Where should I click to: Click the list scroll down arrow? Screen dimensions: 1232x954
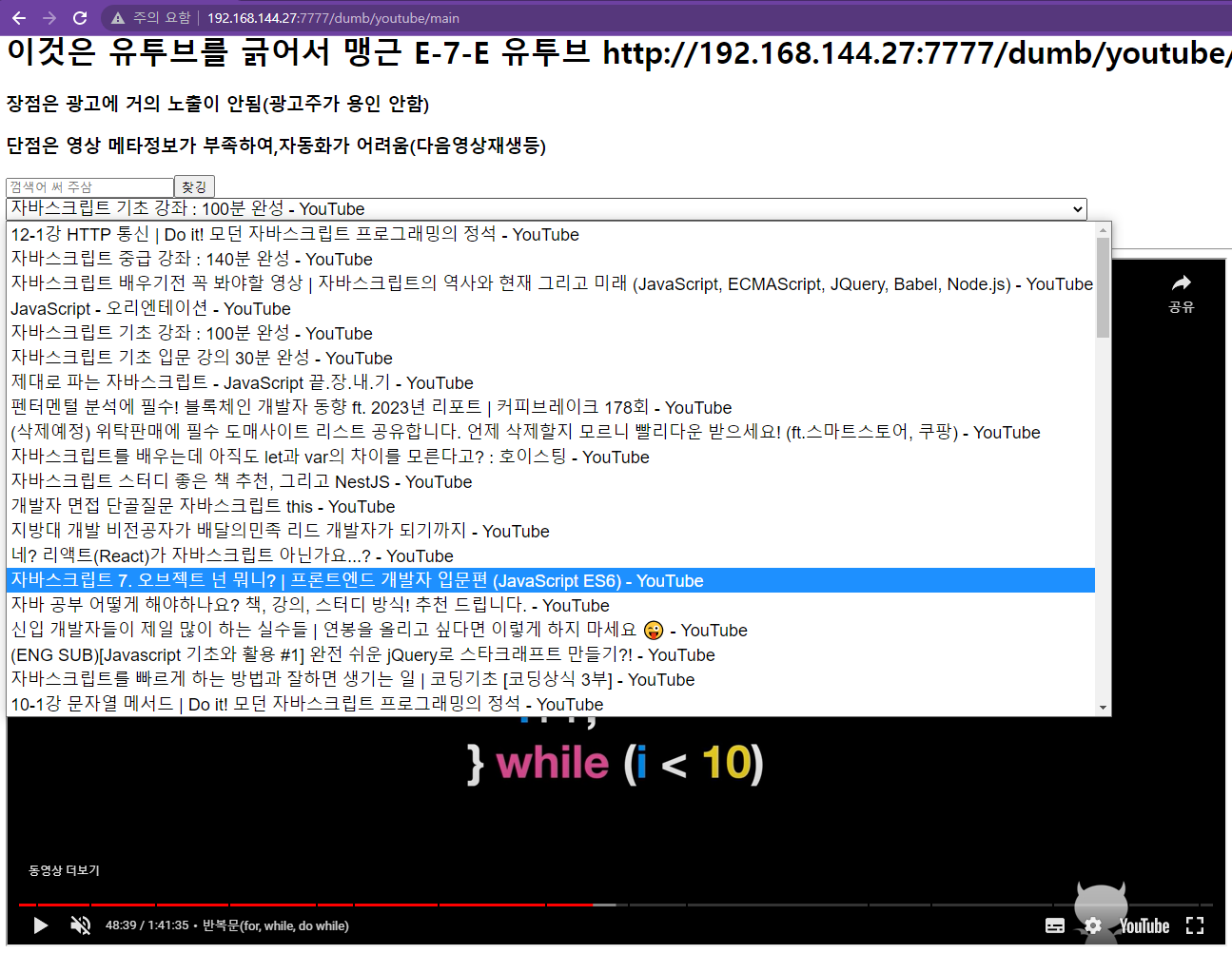1103,709
